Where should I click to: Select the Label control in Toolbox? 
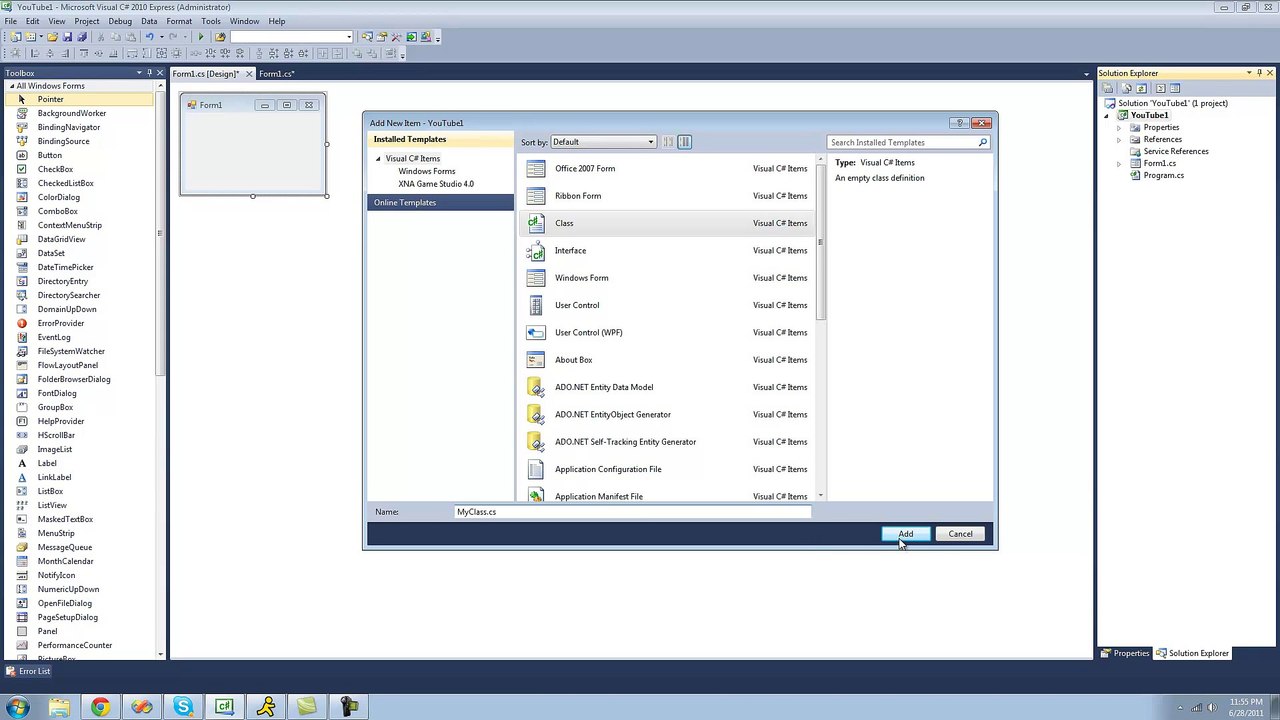pyautogui.click(x=47, y=463)
